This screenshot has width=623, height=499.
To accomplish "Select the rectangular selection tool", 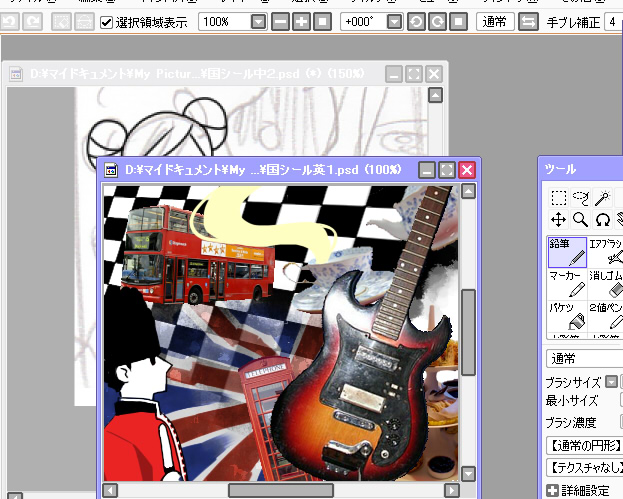I will pos(559,197).
